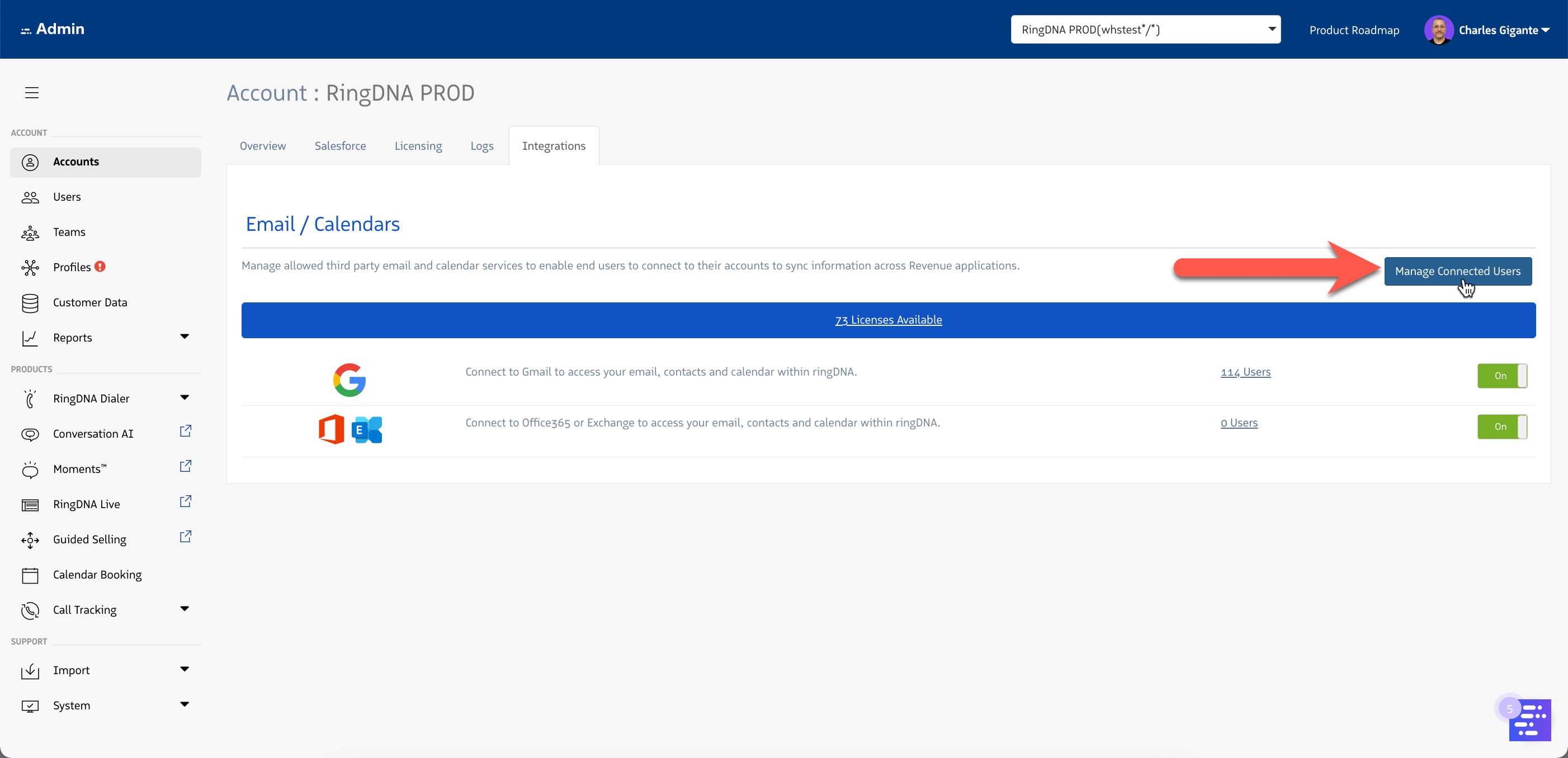Click the hamburger menu icon
The height and width of the screenshot is (758, 1568).
pyautogui.click(x=32, y=92)
